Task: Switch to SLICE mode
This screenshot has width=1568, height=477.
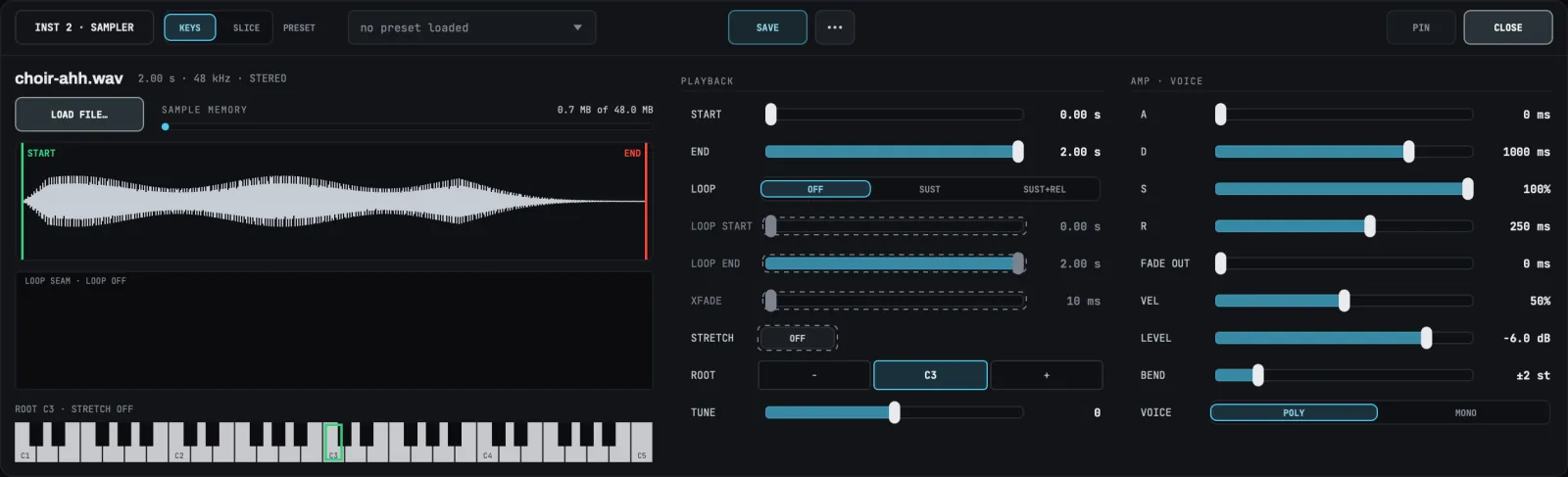Action: [246, 27]
